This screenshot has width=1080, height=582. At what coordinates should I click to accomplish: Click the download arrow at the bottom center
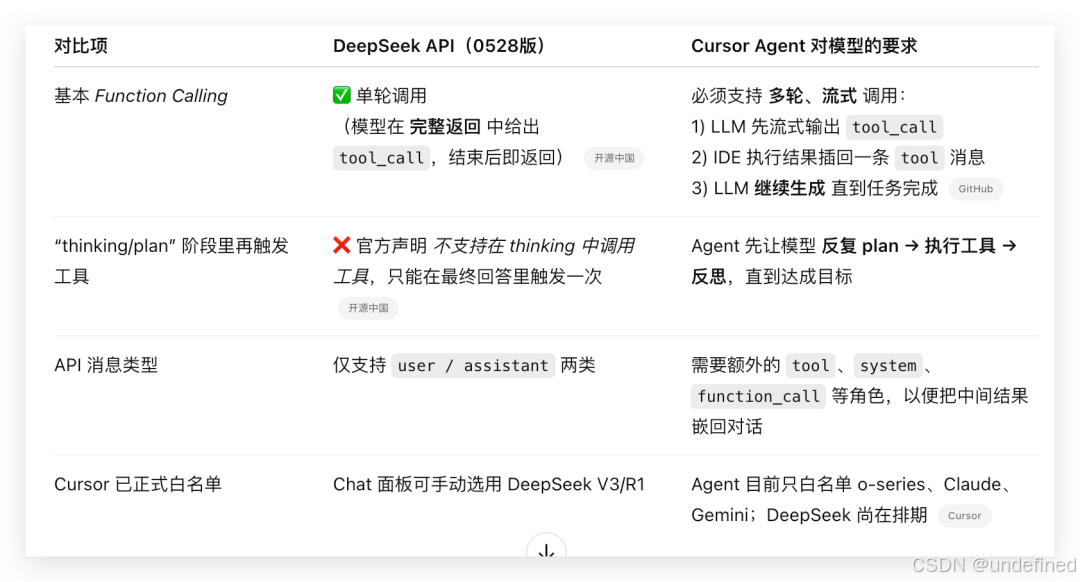click(546, 552)
